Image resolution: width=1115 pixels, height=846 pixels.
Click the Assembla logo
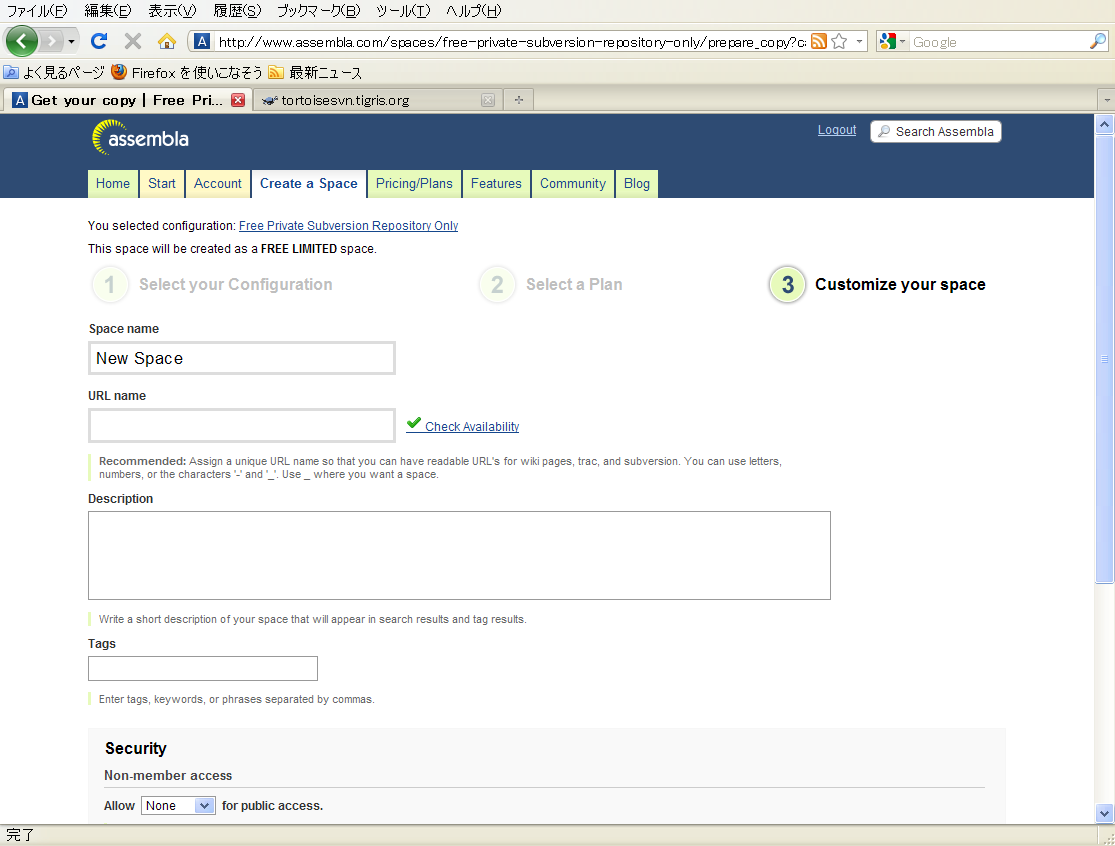(x=140, y=138)
